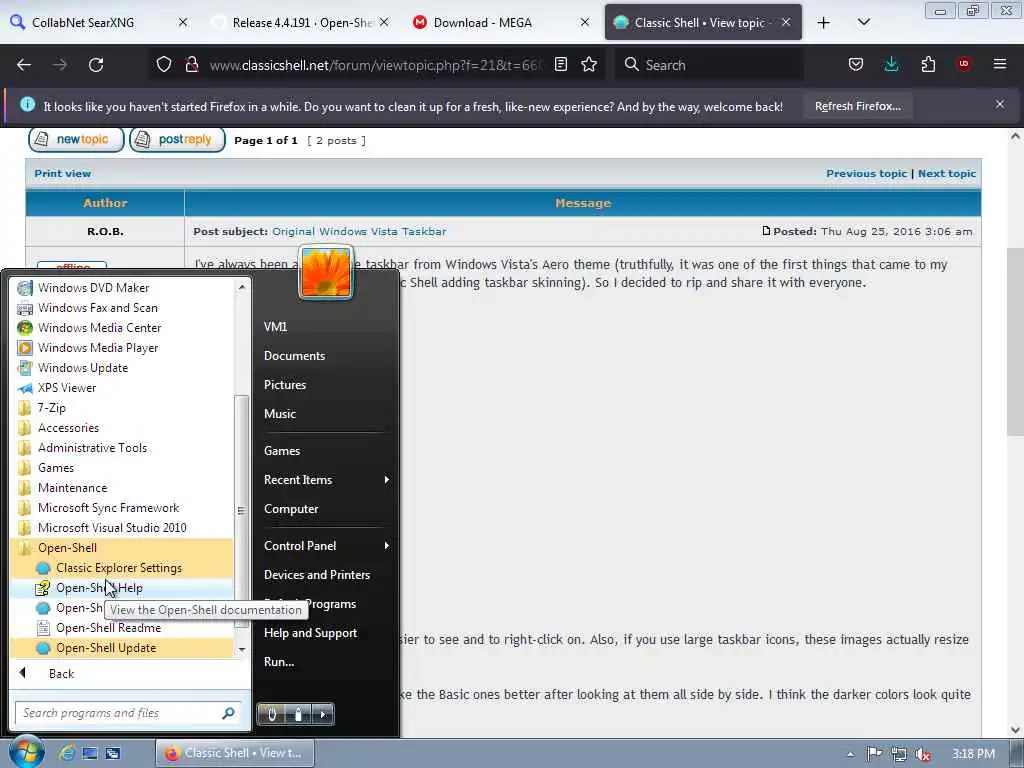Expand the Games folder in programs list
The image size is (1024, 768).
tap(122, 468)
